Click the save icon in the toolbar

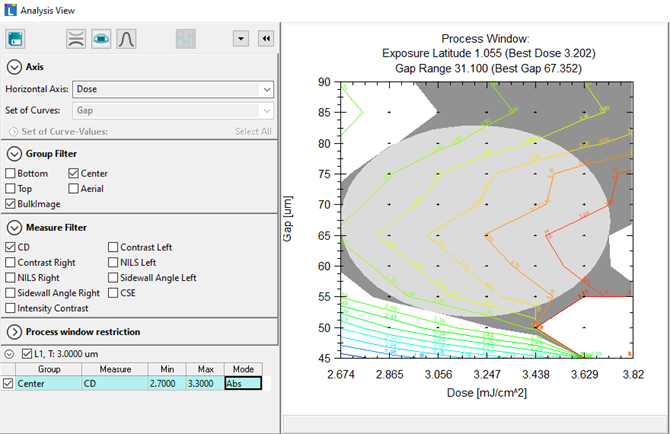15,39
